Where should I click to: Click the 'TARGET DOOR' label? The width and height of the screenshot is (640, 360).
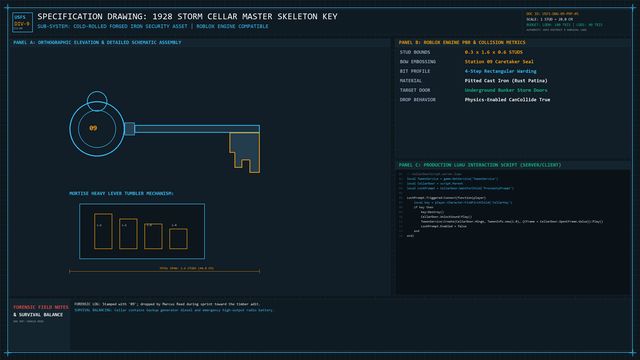tap(415, 90)
